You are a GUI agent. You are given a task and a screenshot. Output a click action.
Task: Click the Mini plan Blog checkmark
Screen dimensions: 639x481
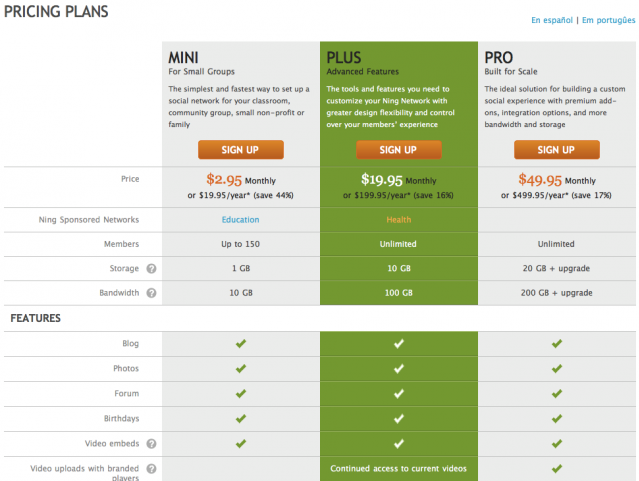(241, 344)
